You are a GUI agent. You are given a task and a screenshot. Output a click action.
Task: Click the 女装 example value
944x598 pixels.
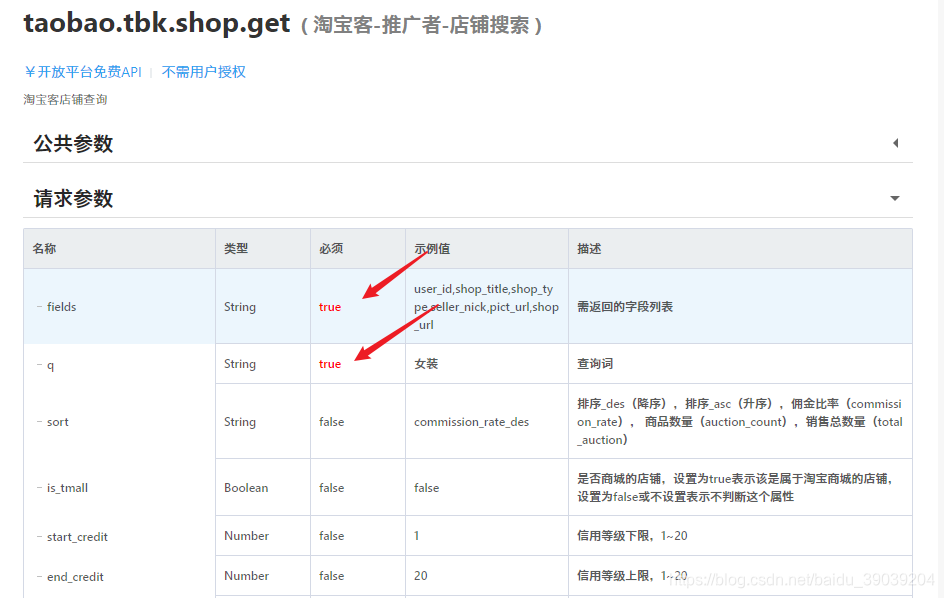click(426, 364)
